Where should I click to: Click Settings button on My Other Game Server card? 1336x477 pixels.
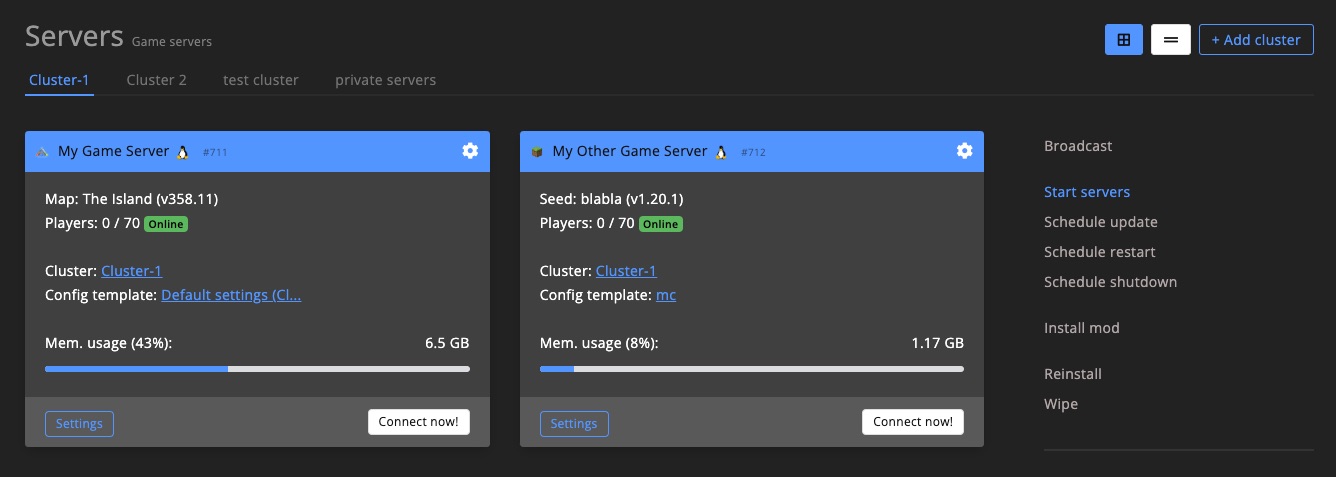point(574,423)
